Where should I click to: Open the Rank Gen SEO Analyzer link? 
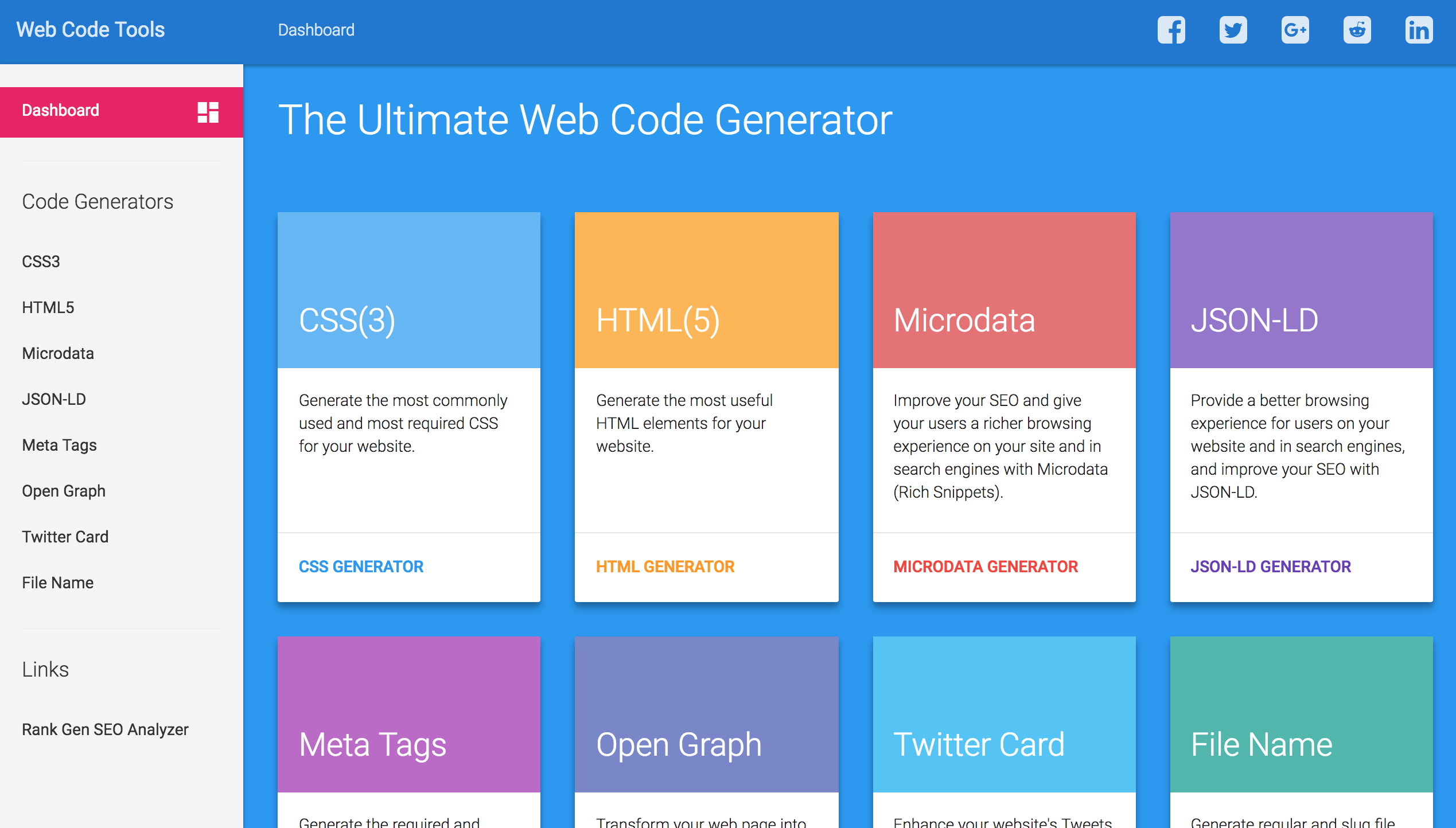tap(106, 729)
